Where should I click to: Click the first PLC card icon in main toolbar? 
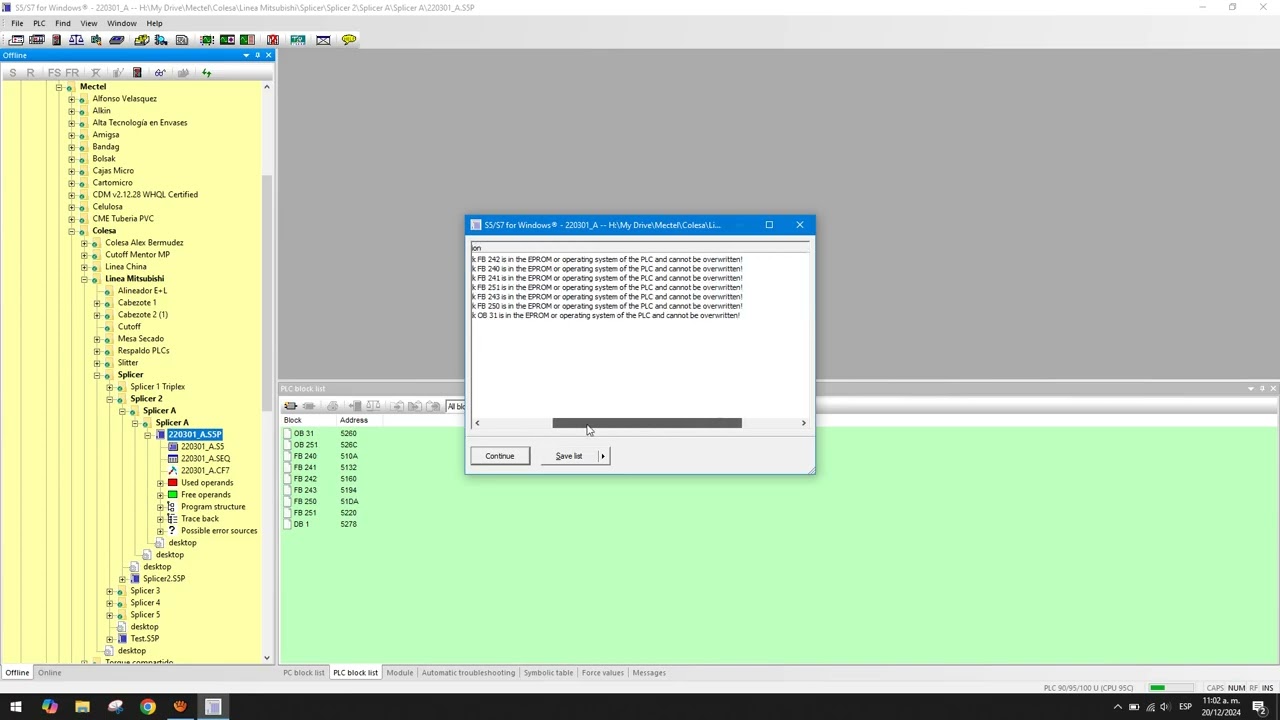16,40
